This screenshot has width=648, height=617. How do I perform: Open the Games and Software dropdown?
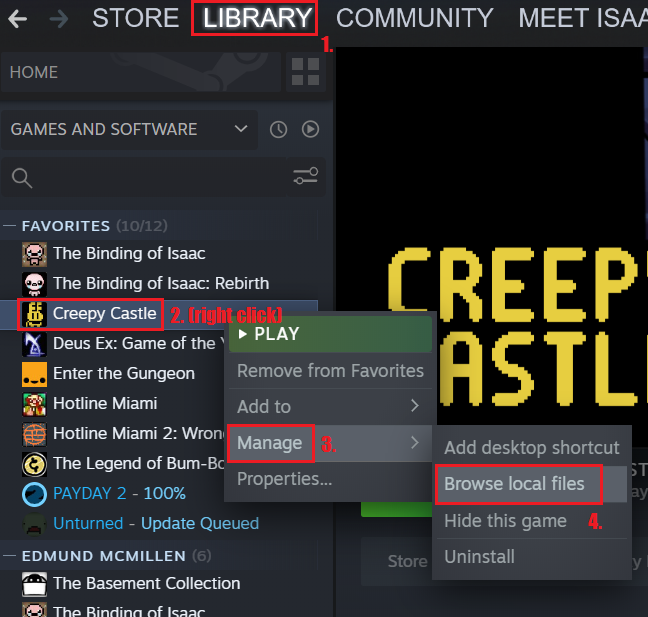pyautogui.click(x=129, y=129)
